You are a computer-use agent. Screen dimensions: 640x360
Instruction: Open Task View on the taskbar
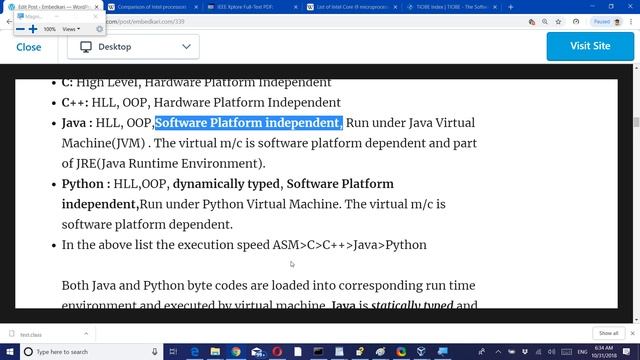click(x=173, y=351)
